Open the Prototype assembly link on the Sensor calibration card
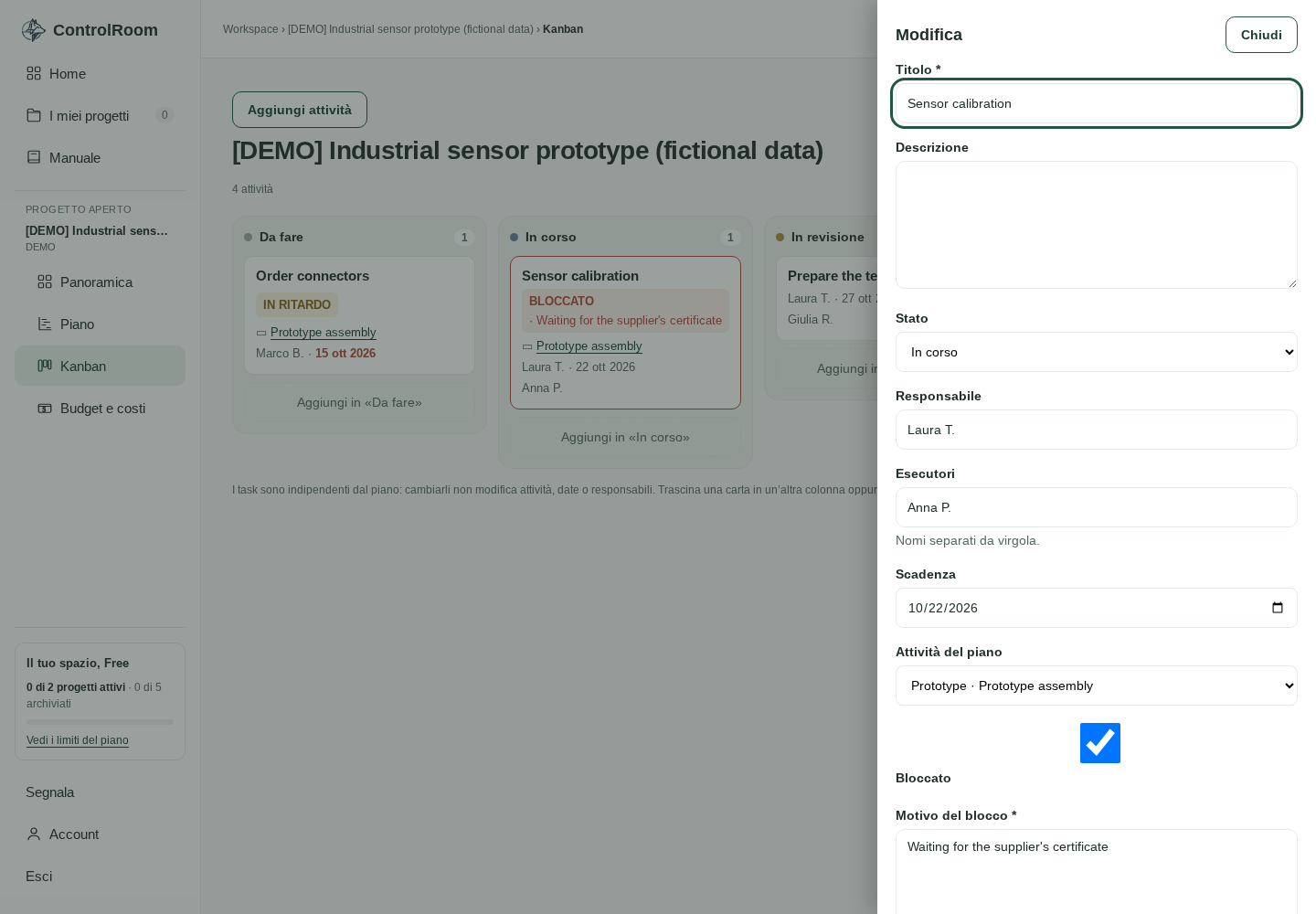Screen dimensions: 1316x914 [x=589, y=346]
